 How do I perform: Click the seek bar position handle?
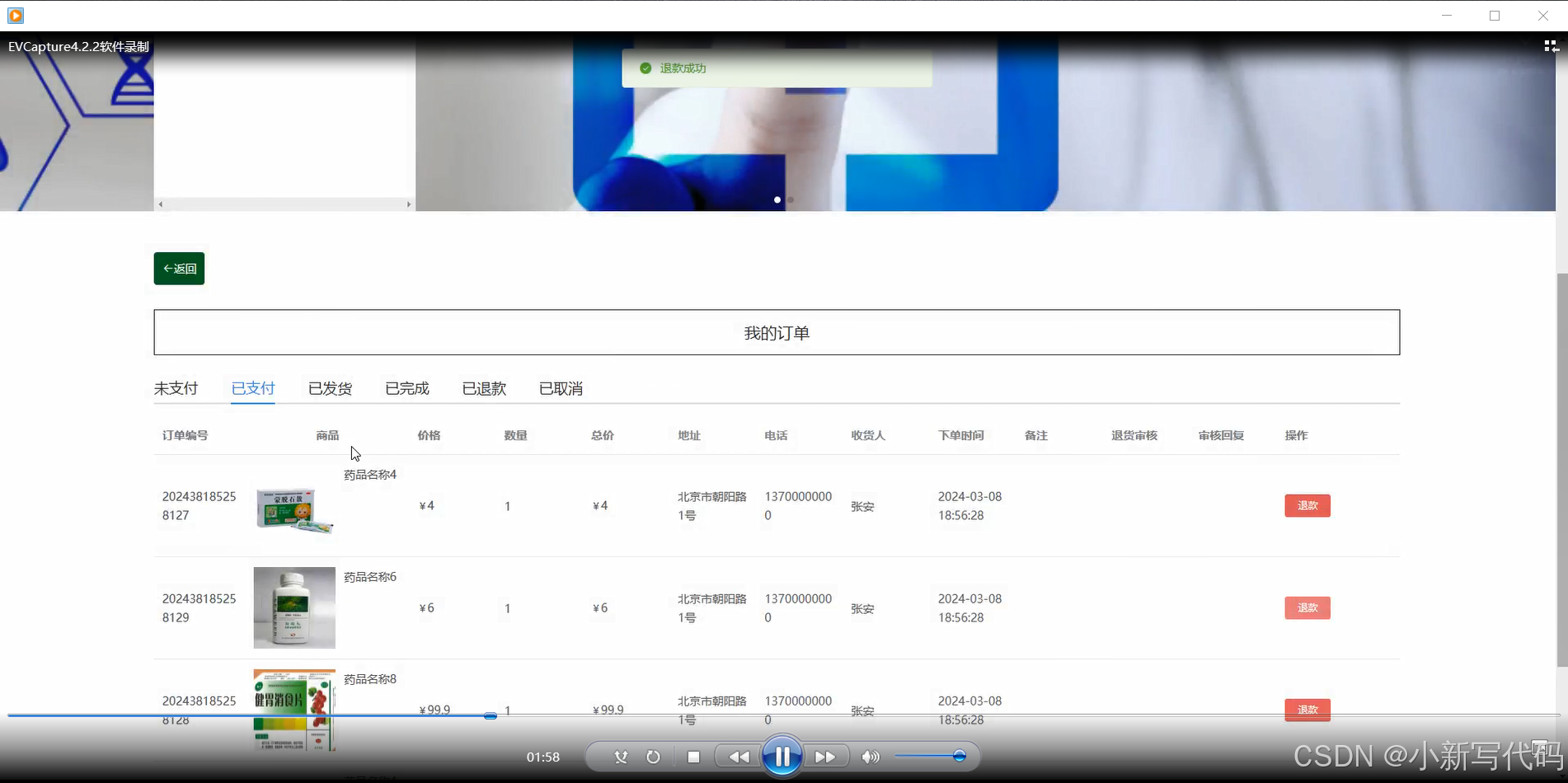(x=491, y=716)
